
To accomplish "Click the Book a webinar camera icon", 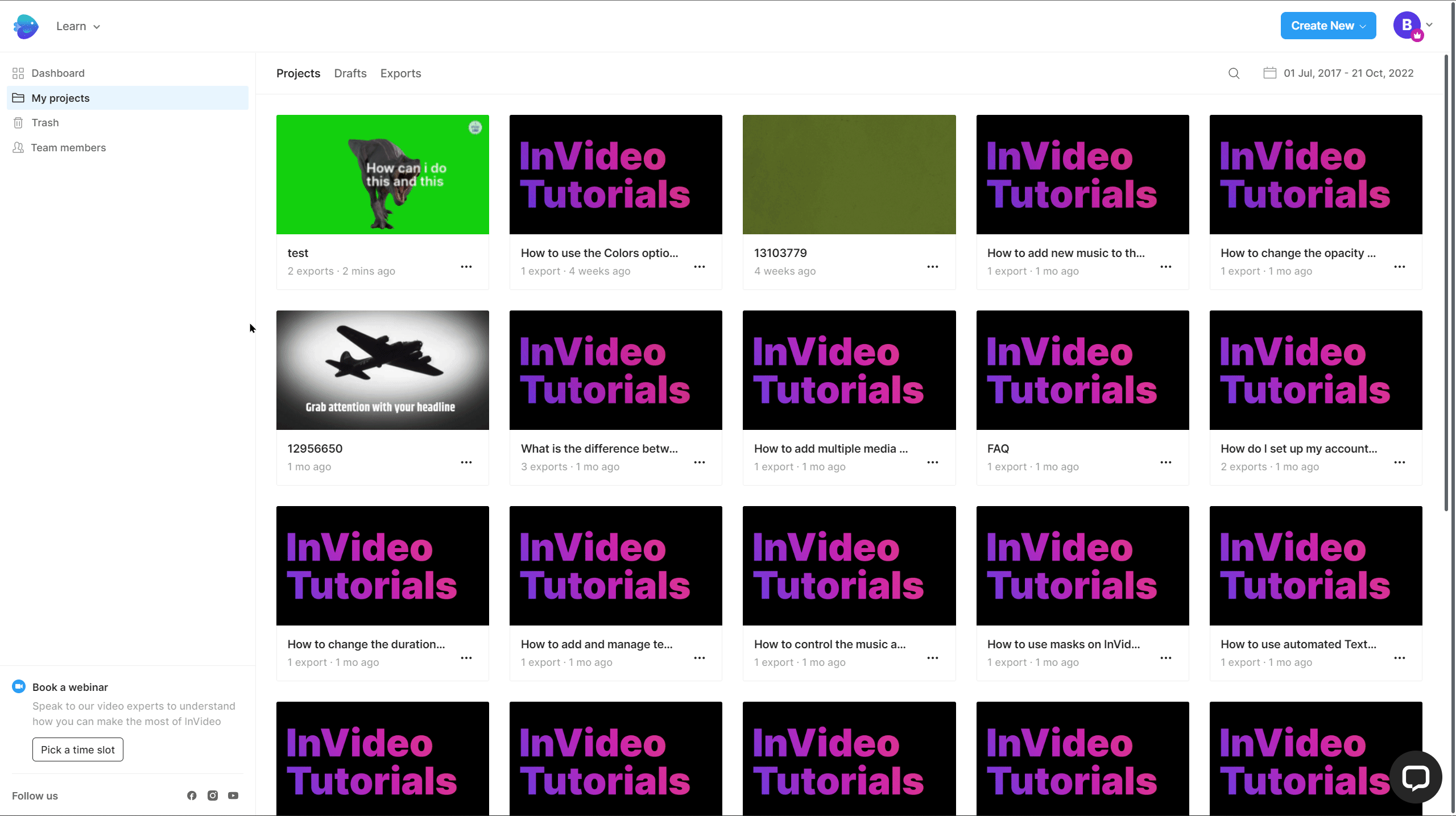I will point(19,686).
